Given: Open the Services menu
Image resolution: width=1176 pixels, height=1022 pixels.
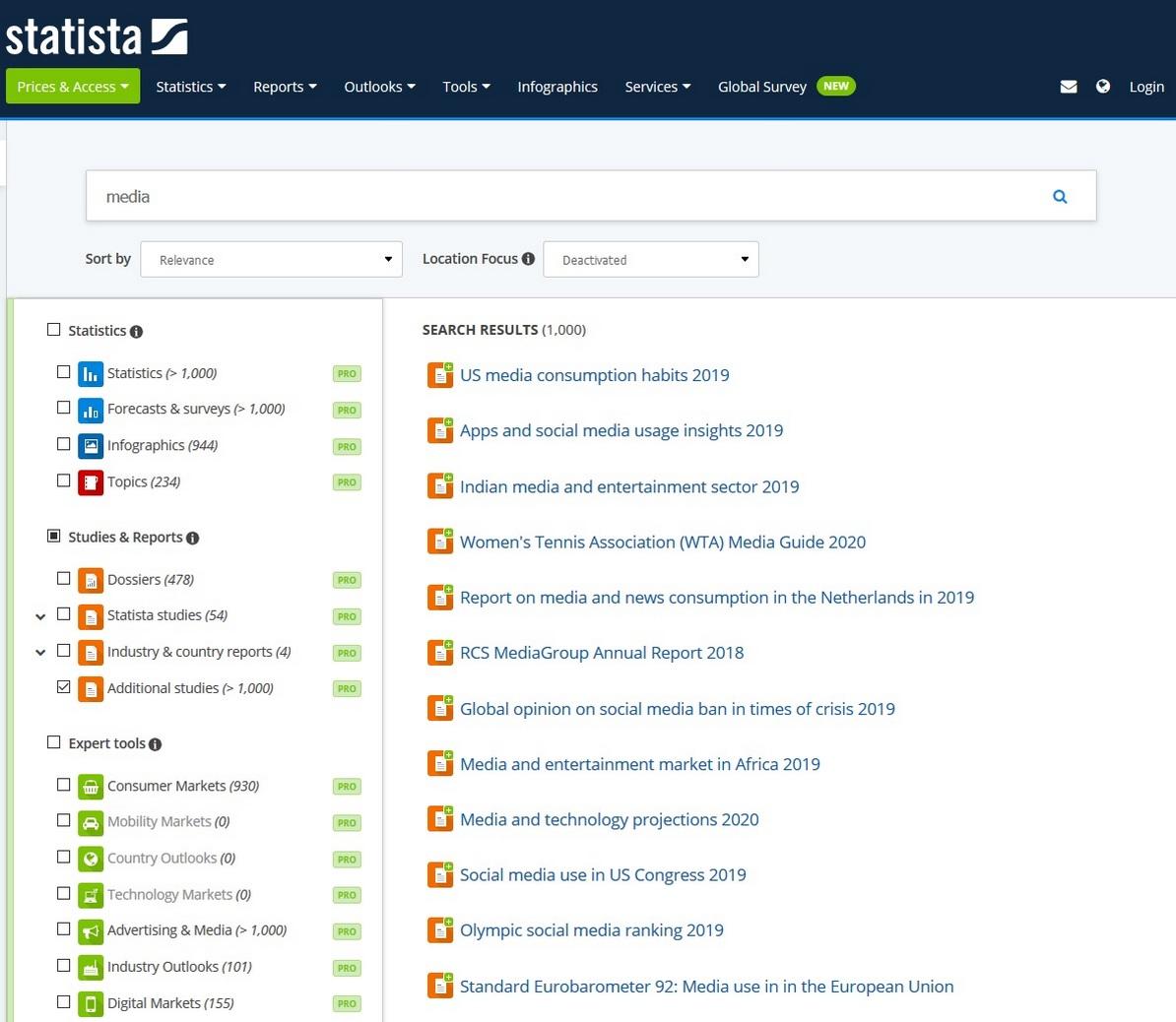Looking at the screenshot, I should pyautogui.click(x=658, y=87).
